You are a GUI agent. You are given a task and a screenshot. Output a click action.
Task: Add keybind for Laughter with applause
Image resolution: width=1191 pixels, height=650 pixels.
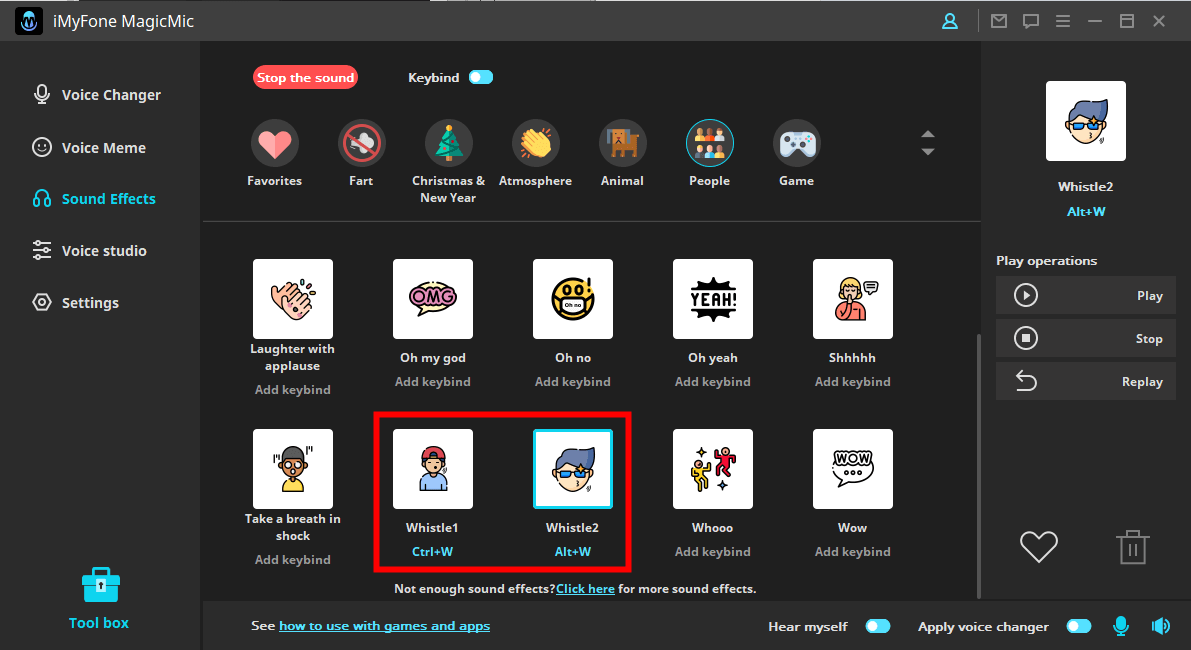tap(292, 390)
